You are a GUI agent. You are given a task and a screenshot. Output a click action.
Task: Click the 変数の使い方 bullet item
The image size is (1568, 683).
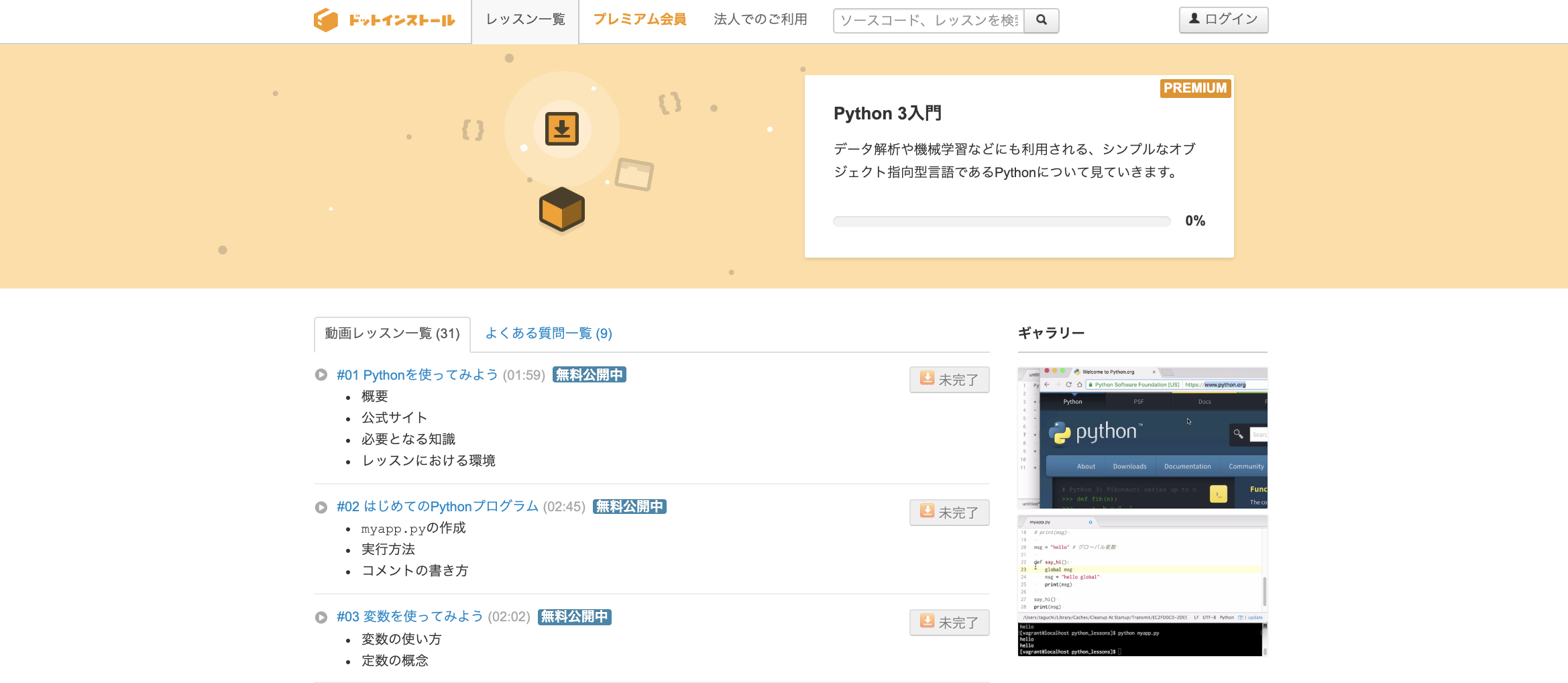tap(402, 639)
